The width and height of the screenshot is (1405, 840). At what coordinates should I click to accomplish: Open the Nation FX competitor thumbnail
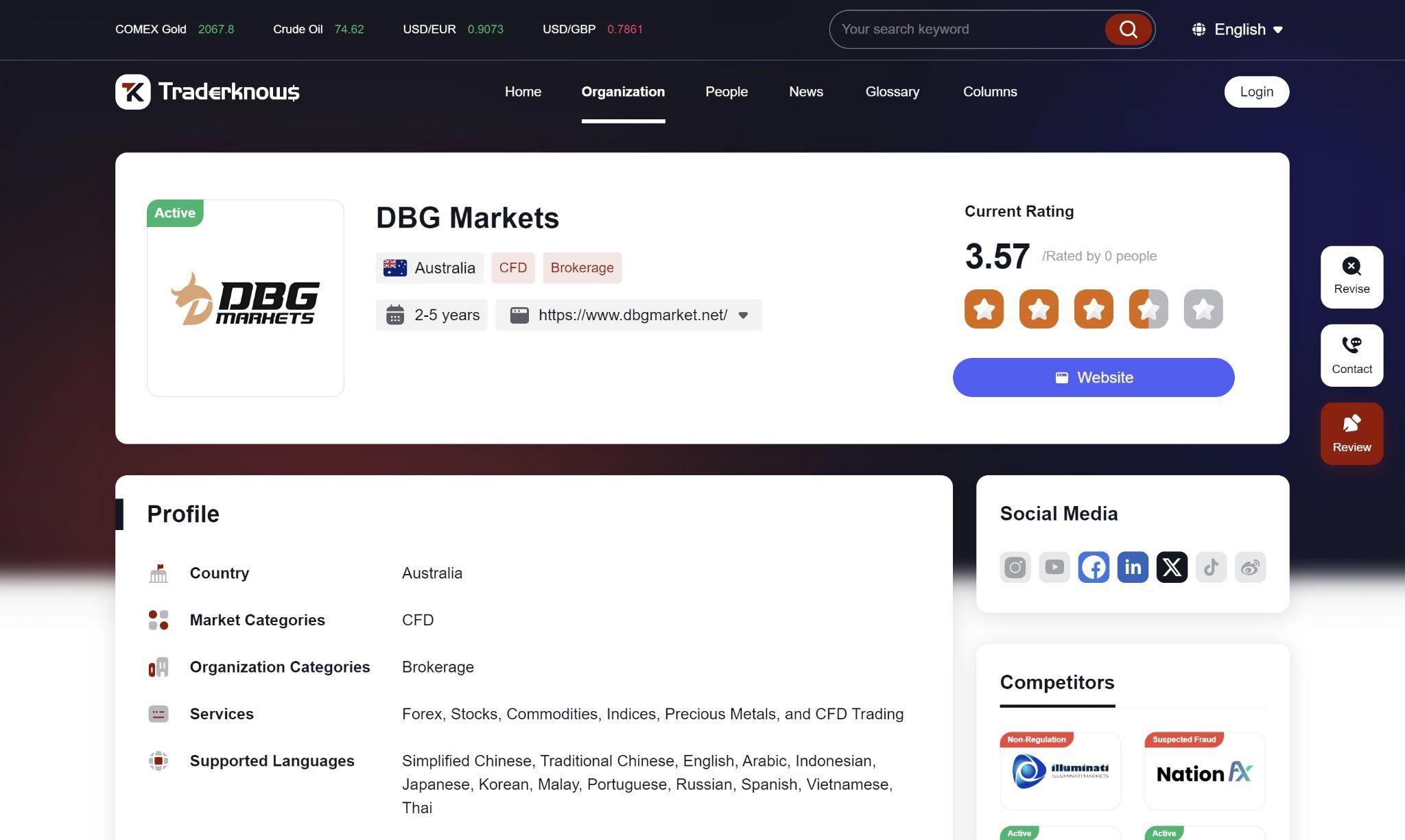[1204, 771]
